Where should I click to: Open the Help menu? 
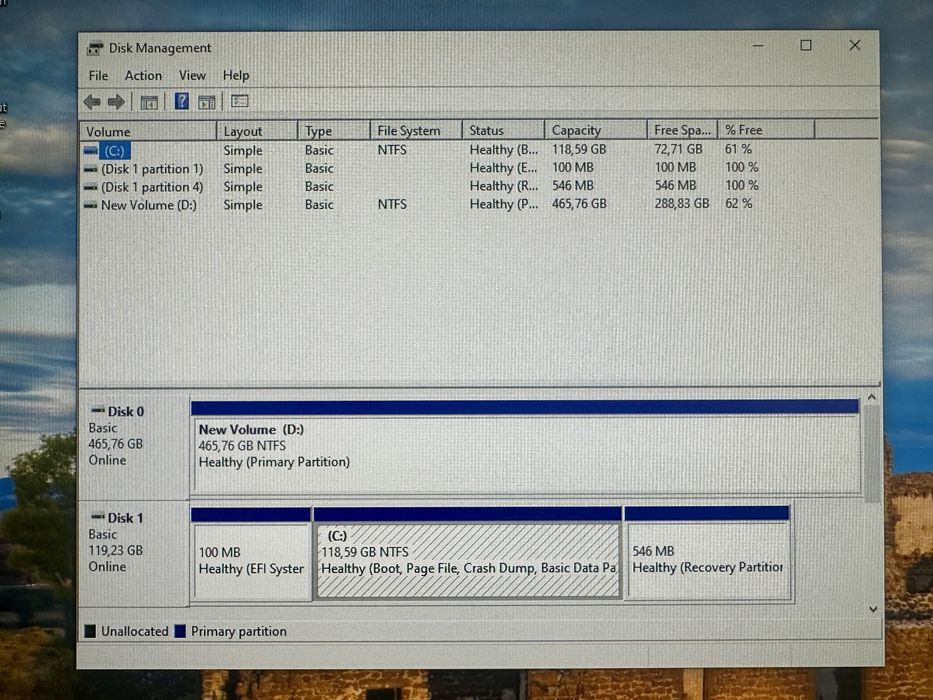[236, 76]
